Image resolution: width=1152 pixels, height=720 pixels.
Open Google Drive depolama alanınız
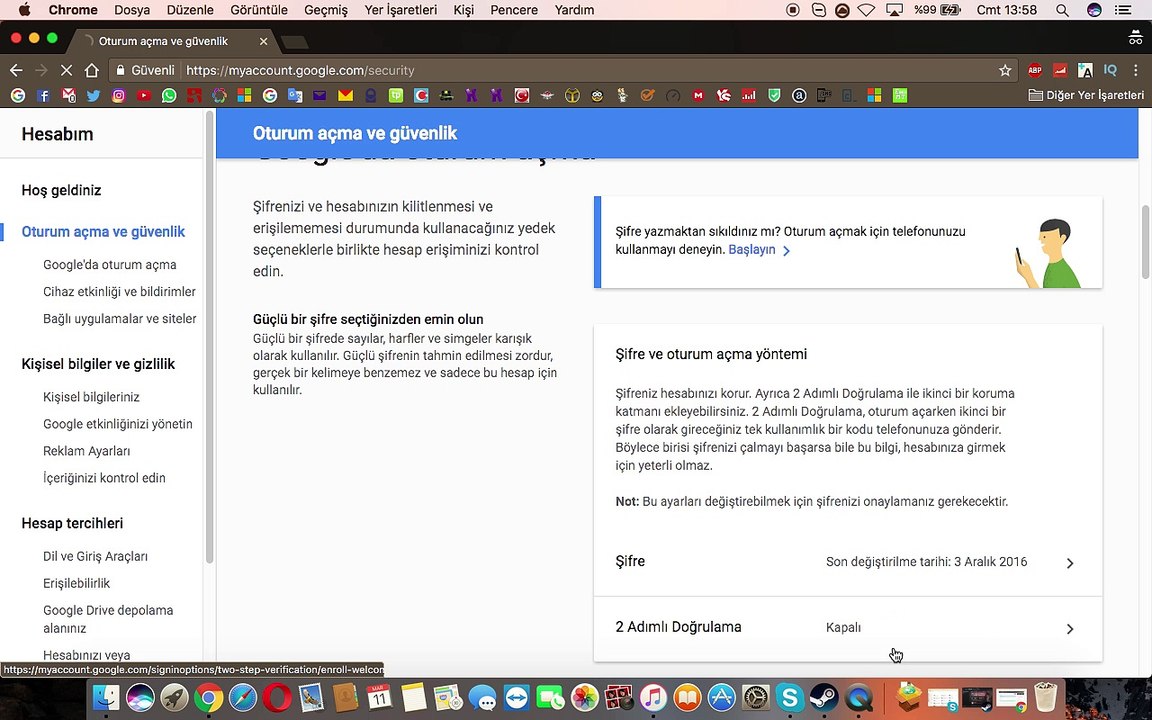pyautogui.click(x=108, y=619)
